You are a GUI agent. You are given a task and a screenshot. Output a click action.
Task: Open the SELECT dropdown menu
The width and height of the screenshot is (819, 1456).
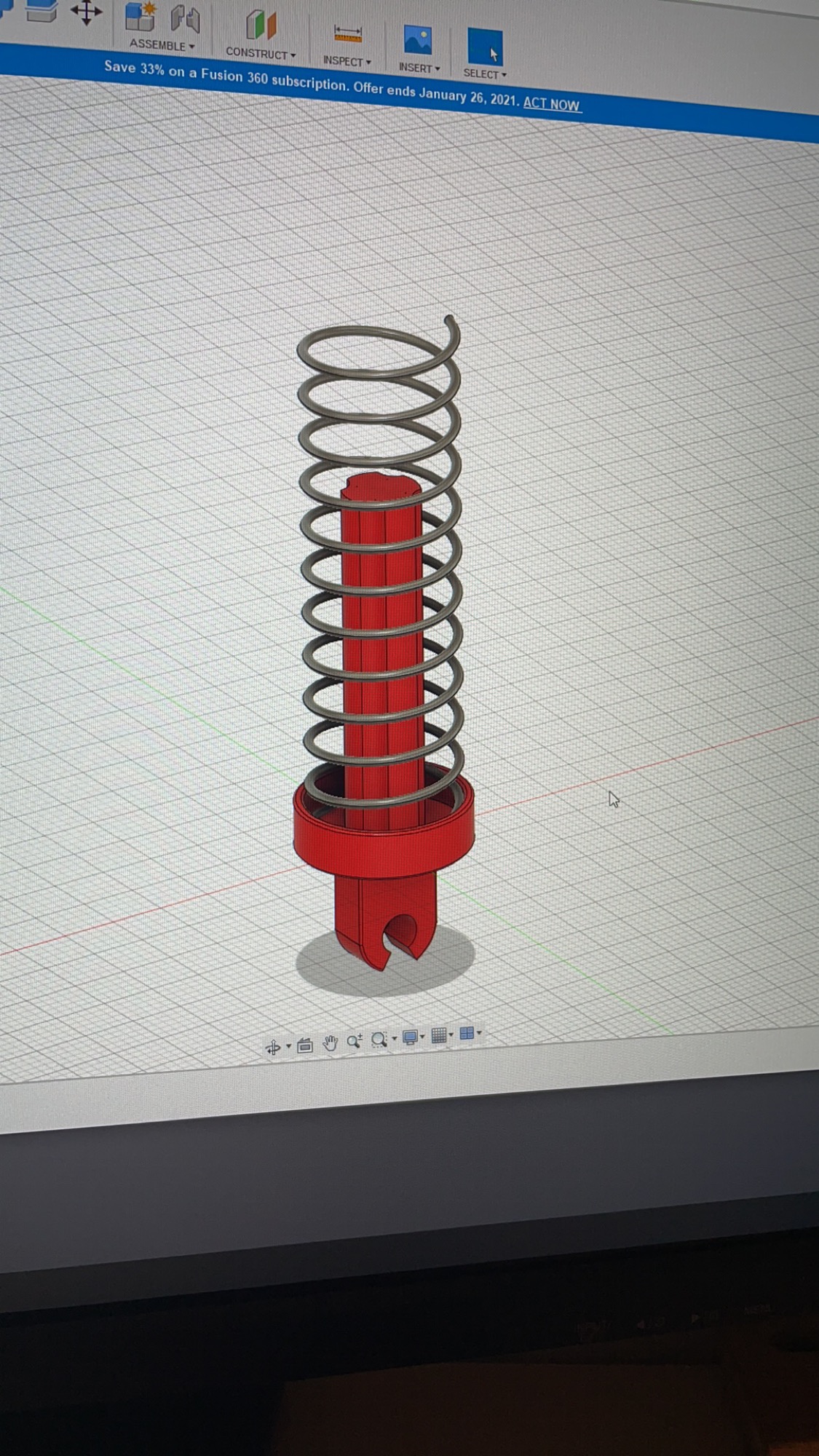pyautogui.click(x=485, y=74)
